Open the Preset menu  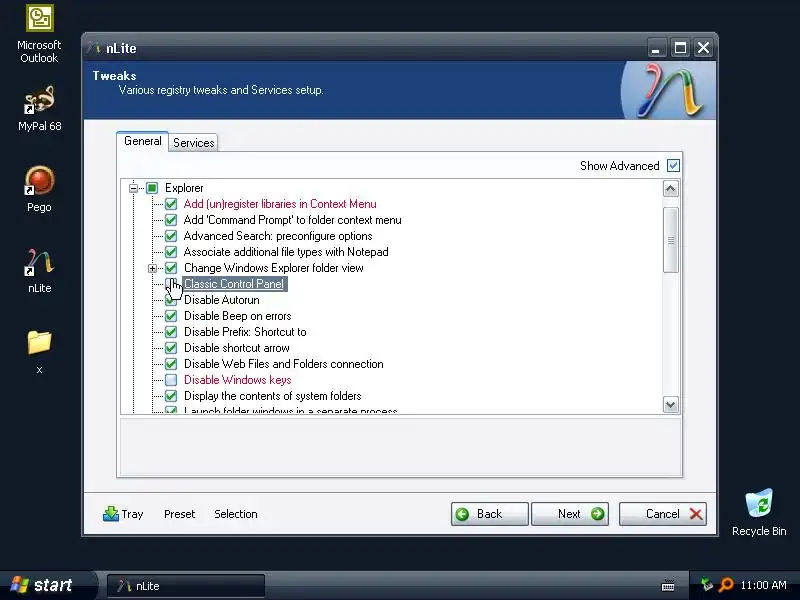[180, 514]
